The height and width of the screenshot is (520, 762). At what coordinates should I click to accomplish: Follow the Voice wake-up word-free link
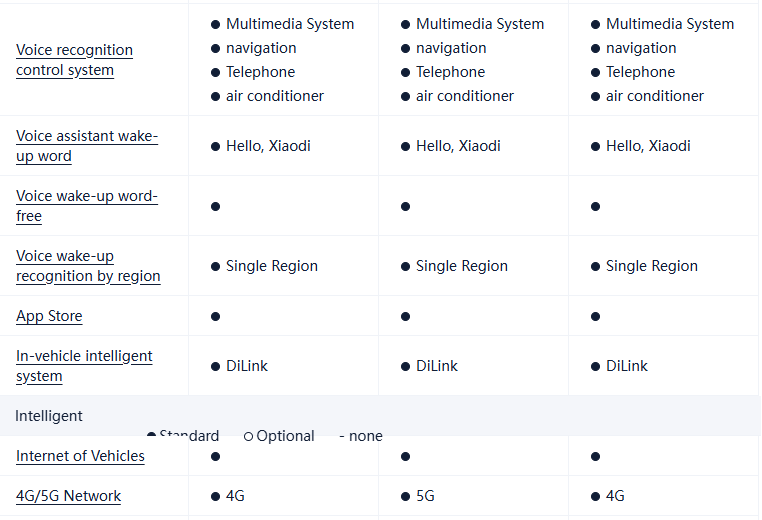[86, 206]
